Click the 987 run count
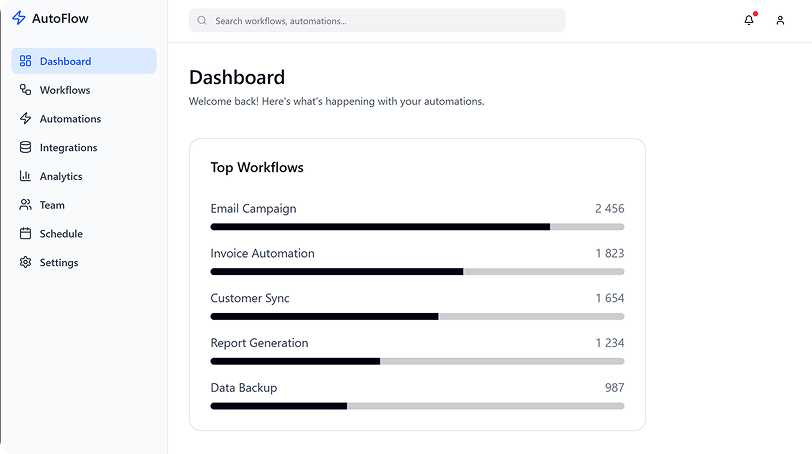 click(615, 388)
